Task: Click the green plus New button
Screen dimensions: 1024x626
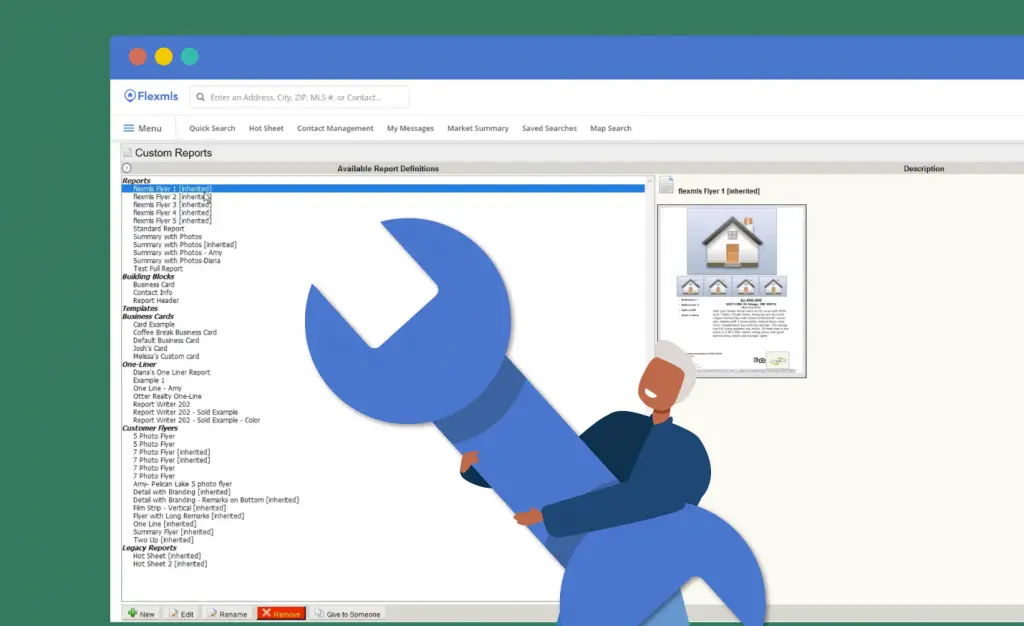Action: (141, 614)
